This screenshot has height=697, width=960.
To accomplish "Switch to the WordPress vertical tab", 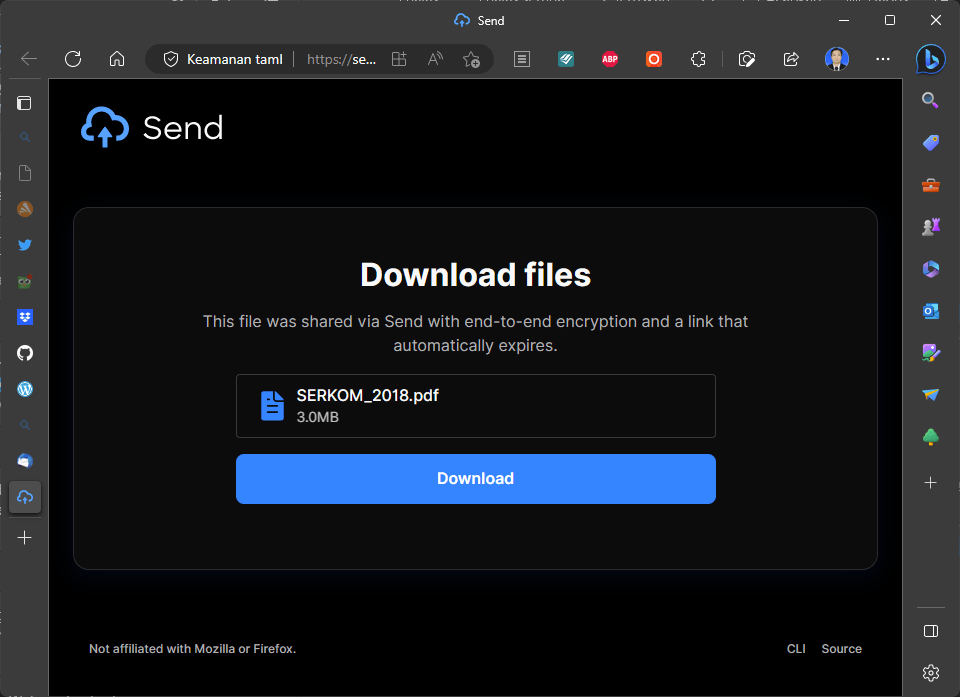I will pyautogui.click(x=25, y=389).
